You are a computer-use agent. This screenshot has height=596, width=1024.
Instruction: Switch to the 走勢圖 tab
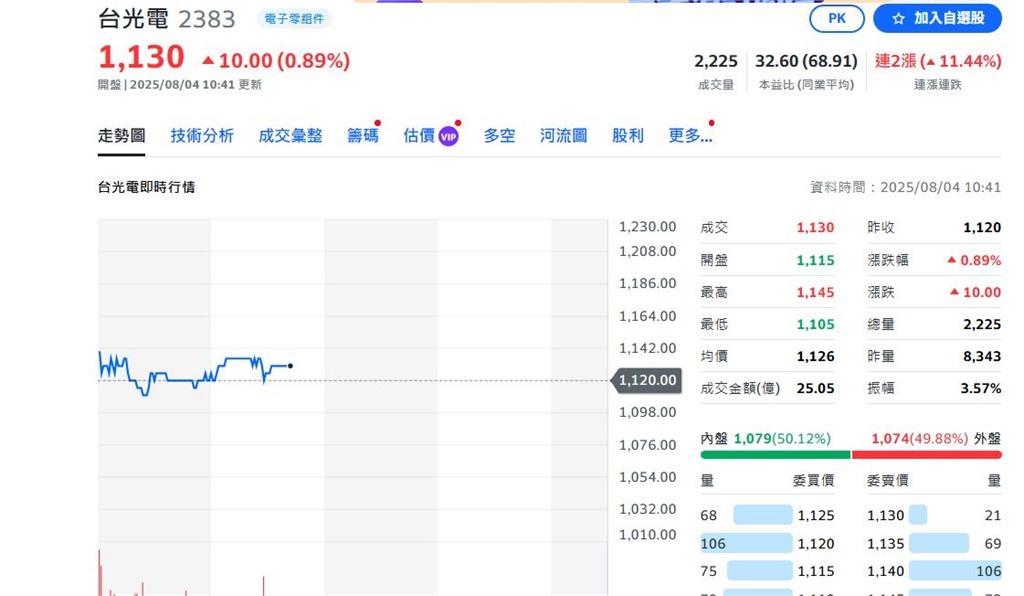[121, 136]
